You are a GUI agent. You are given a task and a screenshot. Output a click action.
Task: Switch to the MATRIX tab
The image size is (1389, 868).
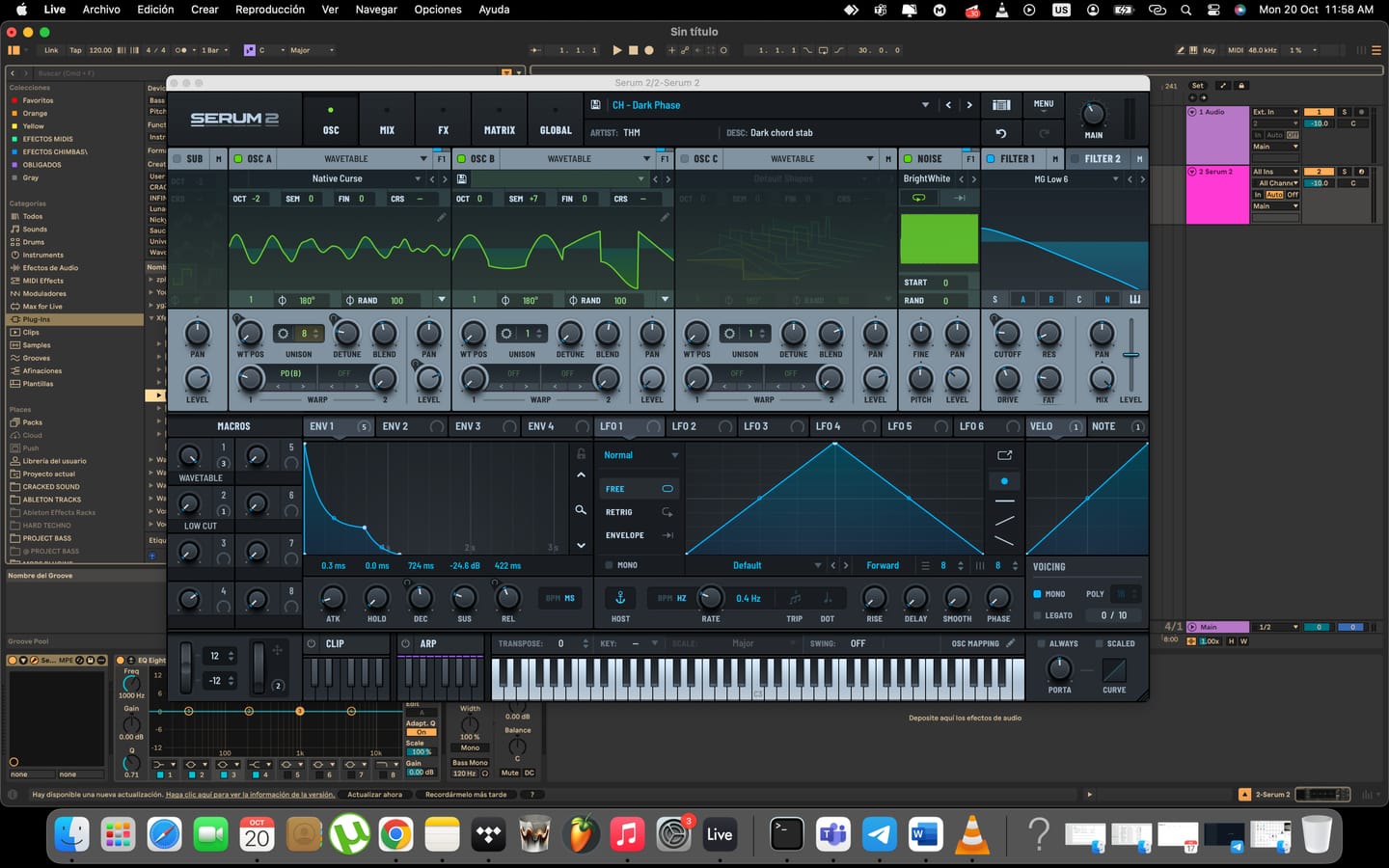[499, 120]
